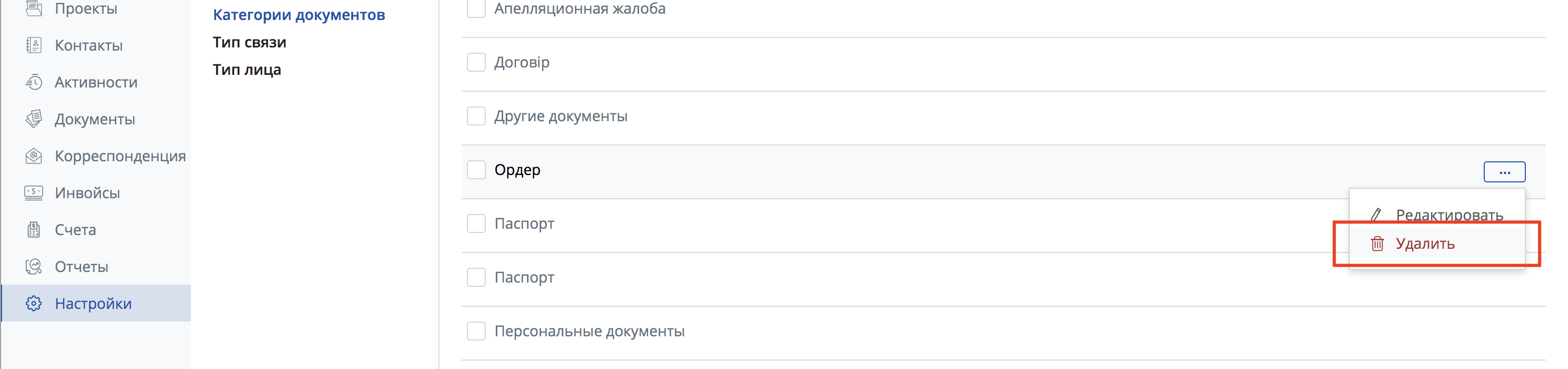Click the Activities clock icon

coord(34,82)
